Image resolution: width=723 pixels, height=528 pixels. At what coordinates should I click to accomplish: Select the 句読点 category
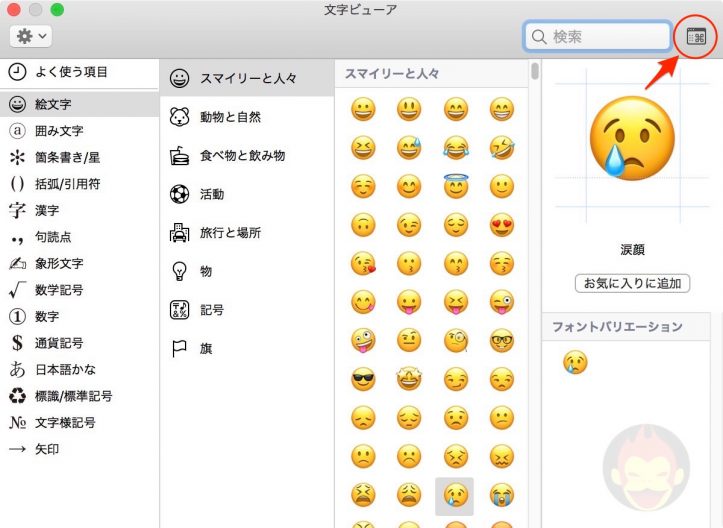tap(79, 237)
